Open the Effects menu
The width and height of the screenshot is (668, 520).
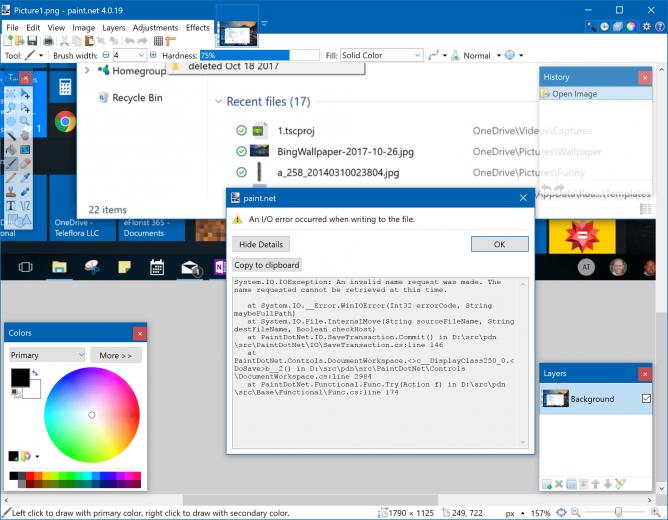(x=198, y=28)
